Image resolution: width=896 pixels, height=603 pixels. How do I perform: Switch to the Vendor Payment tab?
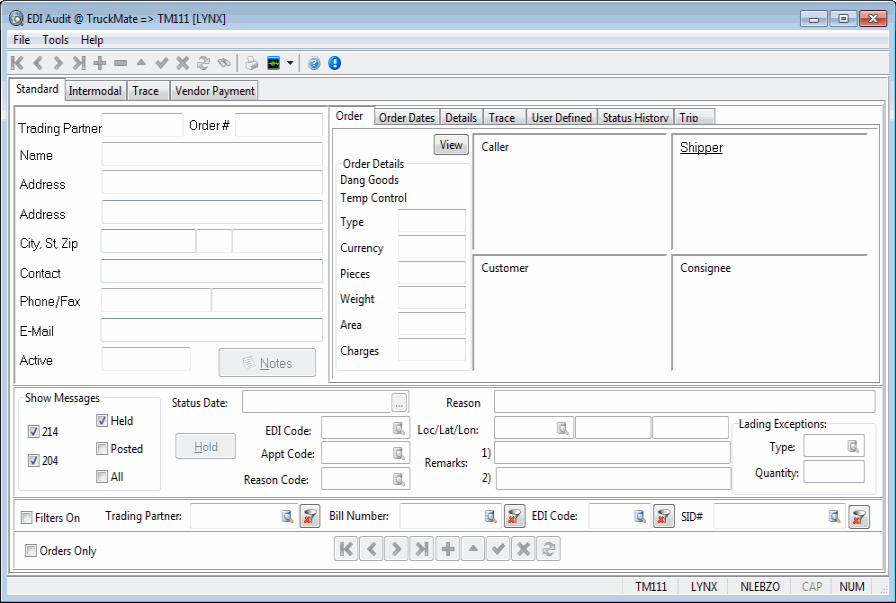point(215,91)
